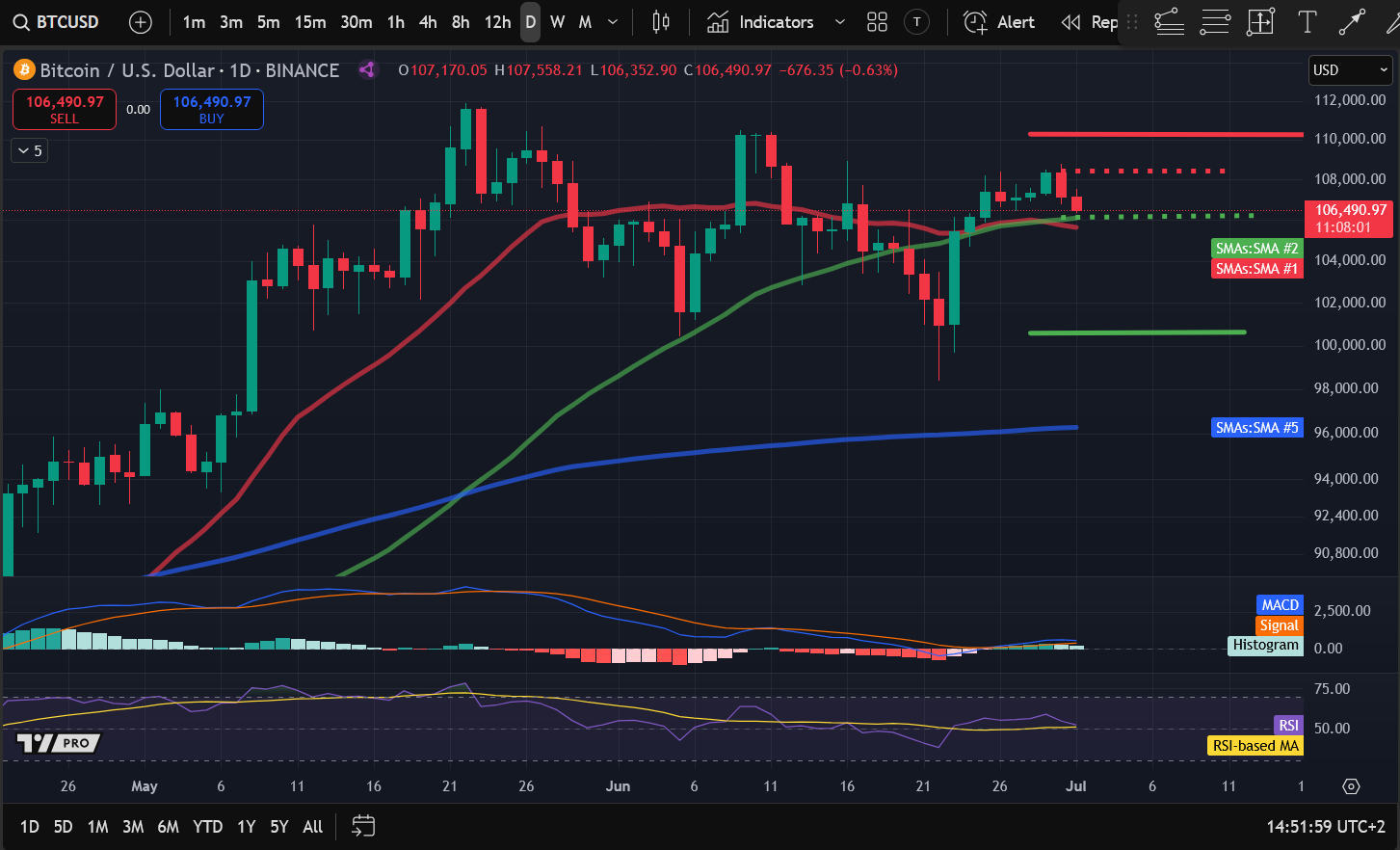
Task: Switch to the 1h timeframe
Action: click(x=396, y=22)
